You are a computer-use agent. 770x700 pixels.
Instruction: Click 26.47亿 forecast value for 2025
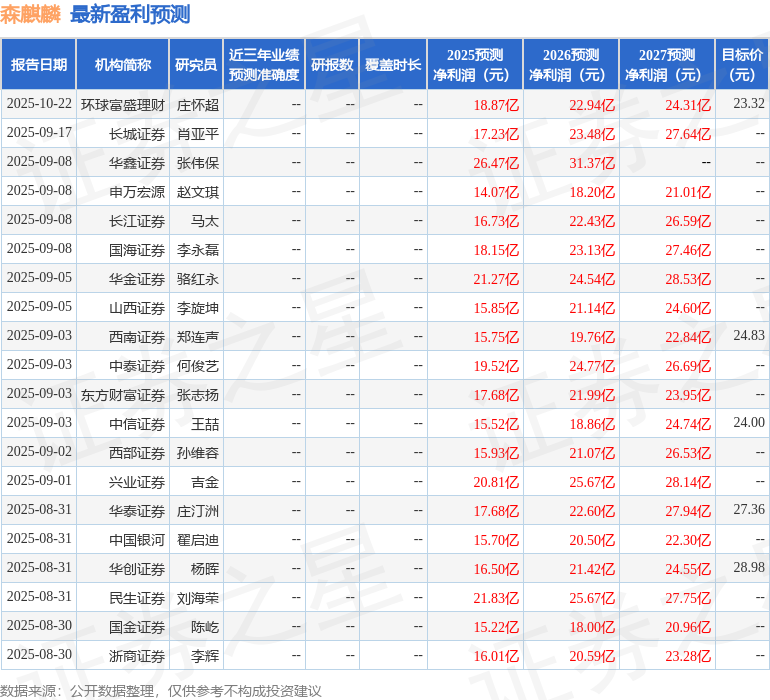click(496, 163)
